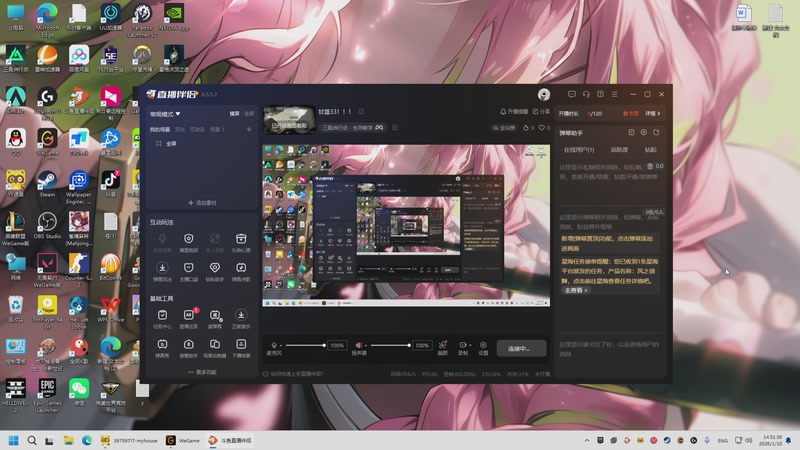Open the 下播待播 tool icon
The height and width of the screenshot is (450, 800).
point(241,348)
